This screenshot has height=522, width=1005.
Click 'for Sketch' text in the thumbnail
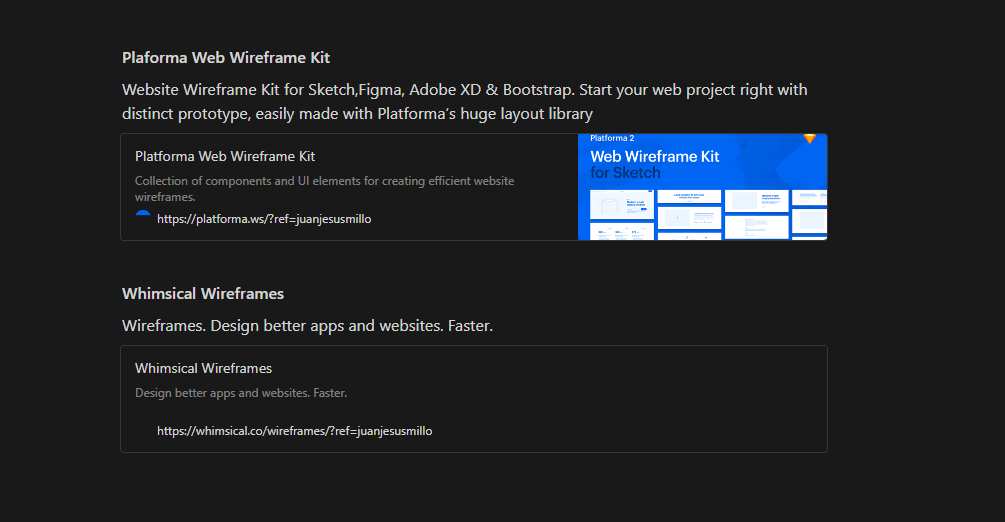point(625,173)
